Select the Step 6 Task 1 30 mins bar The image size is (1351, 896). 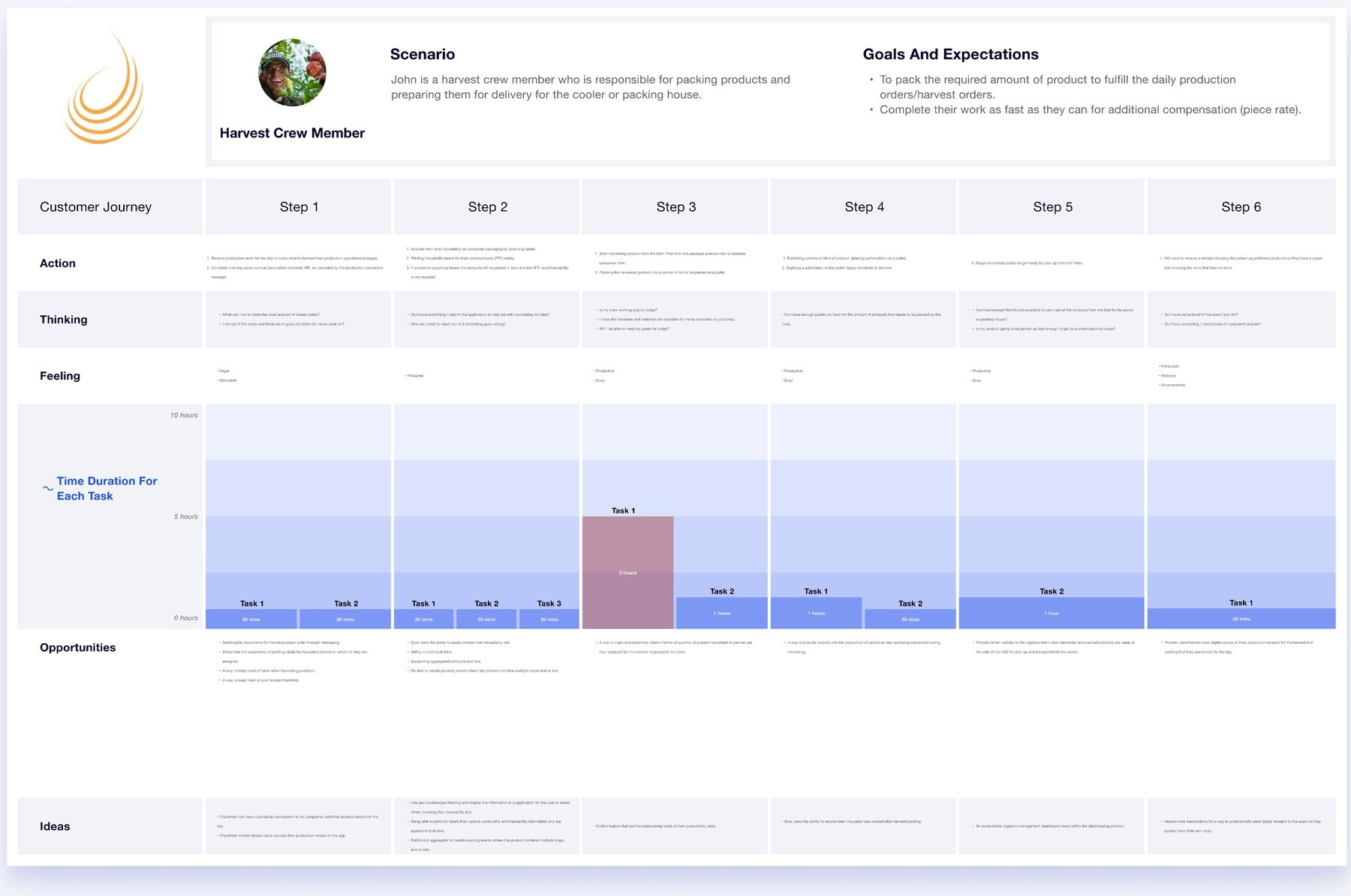pos(1241,619)
